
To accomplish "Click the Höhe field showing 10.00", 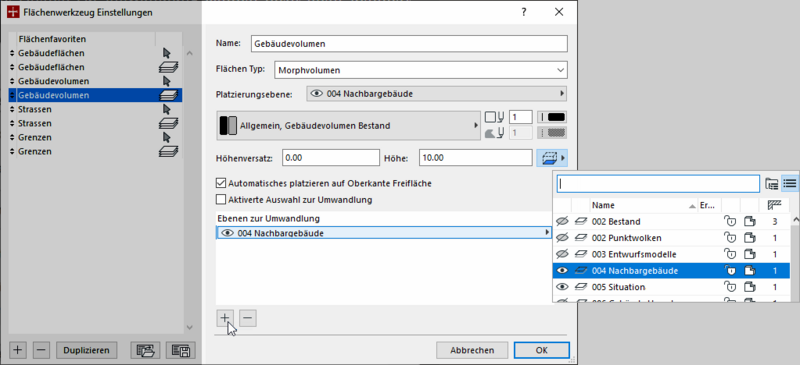I will [476, 158].
